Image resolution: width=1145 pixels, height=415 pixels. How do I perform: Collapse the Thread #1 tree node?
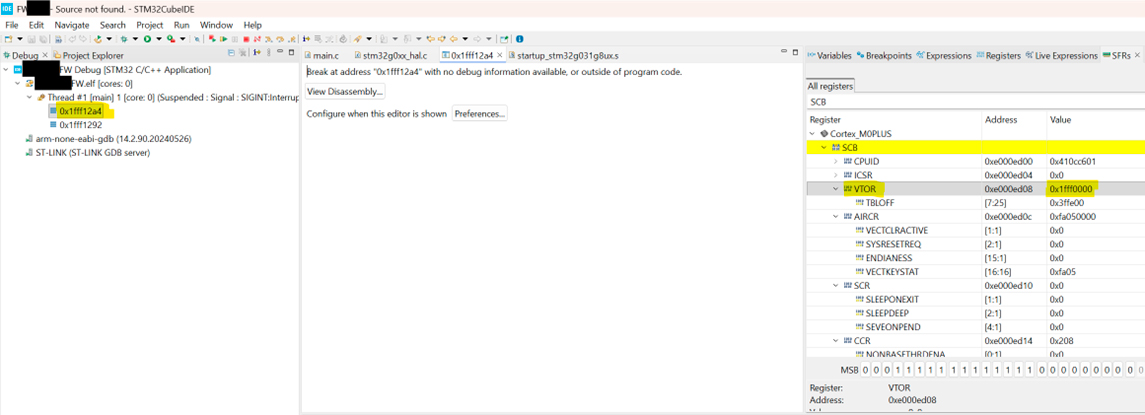click(30, 98)
